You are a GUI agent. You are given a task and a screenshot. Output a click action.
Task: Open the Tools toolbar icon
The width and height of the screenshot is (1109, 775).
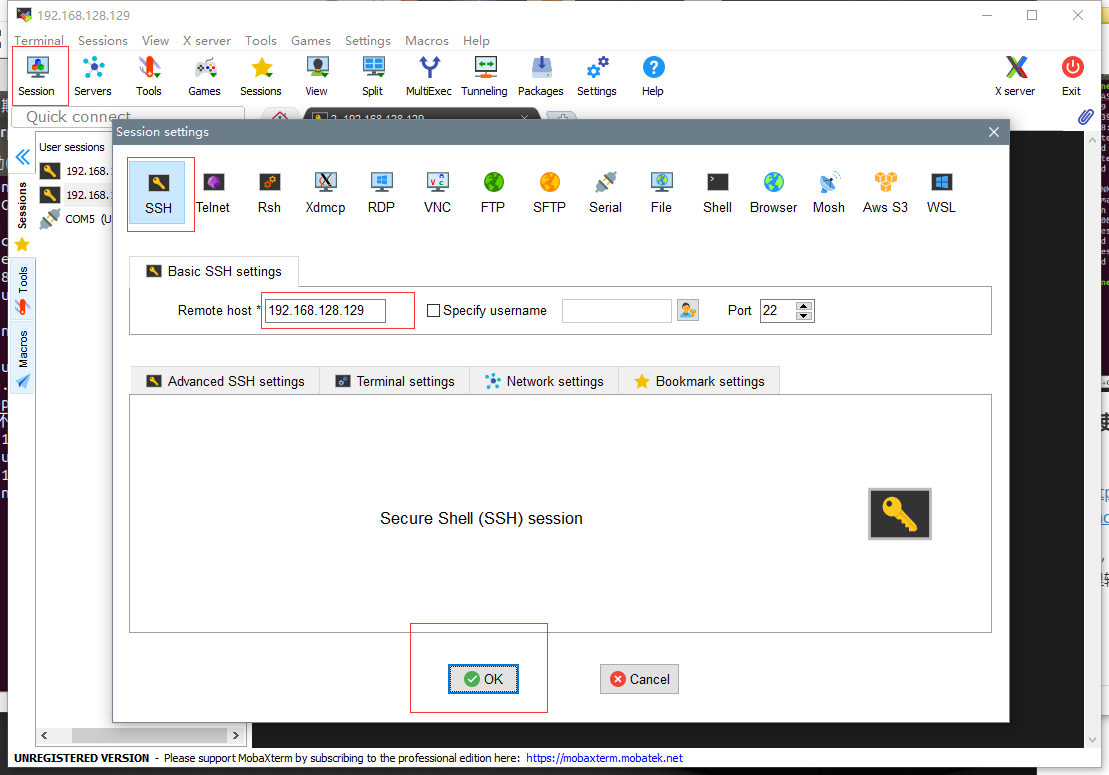[149, 76]
